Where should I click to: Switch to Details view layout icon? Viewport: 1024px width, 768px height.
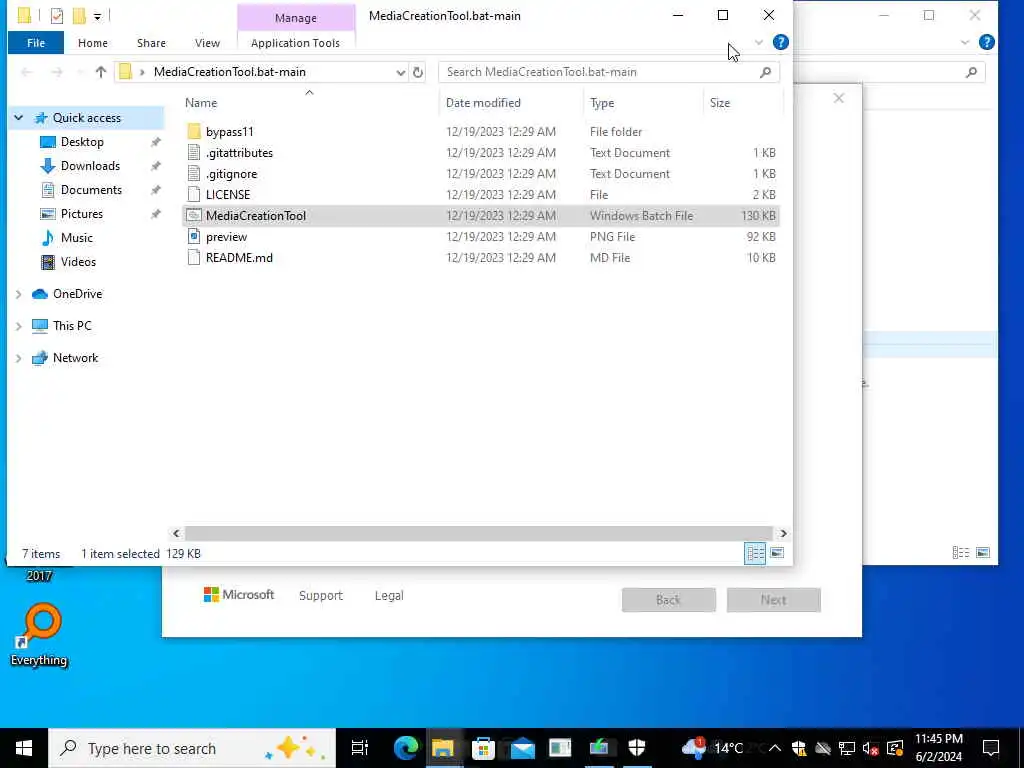click(755, 553)
